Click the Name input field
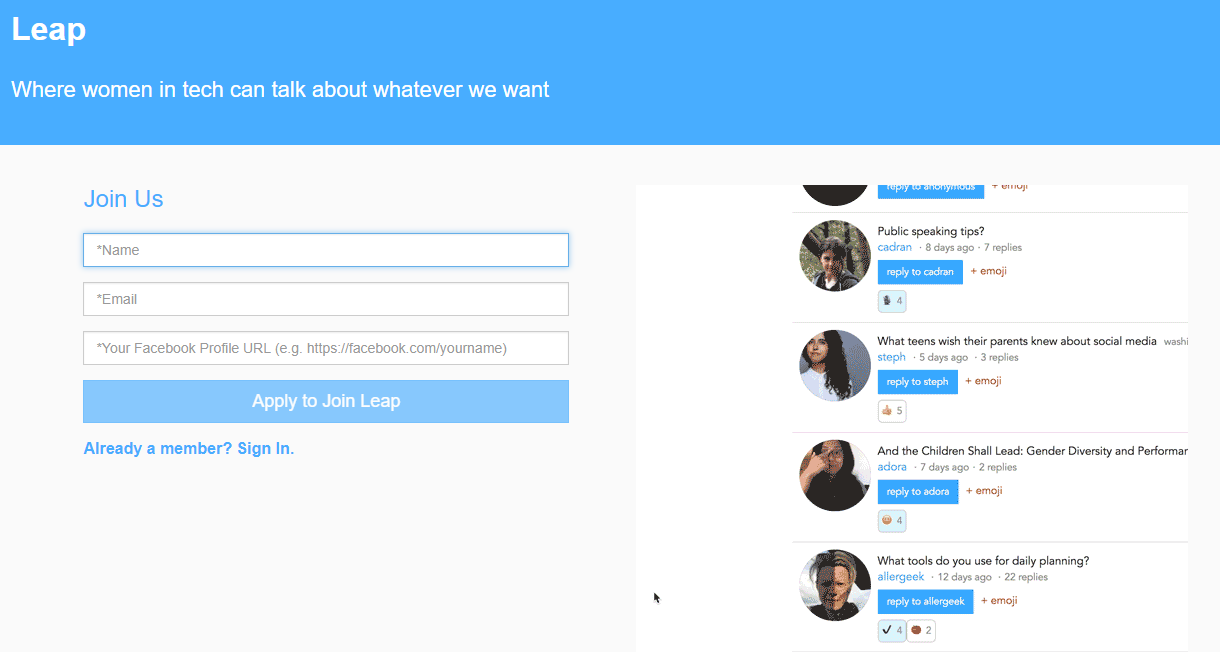Screen dimensions: 1220x652 pos(326,250)
